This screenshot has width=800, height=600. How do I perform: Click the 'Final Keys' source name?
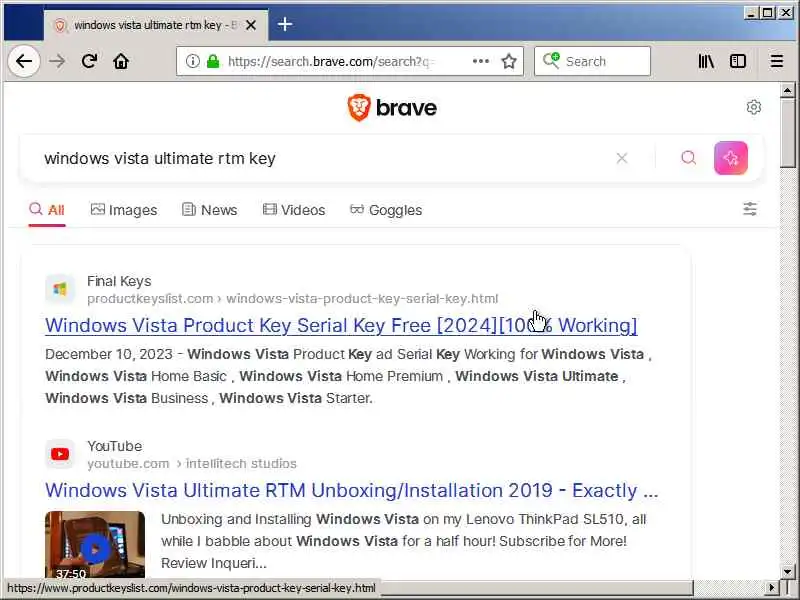[x=119, y=281]
